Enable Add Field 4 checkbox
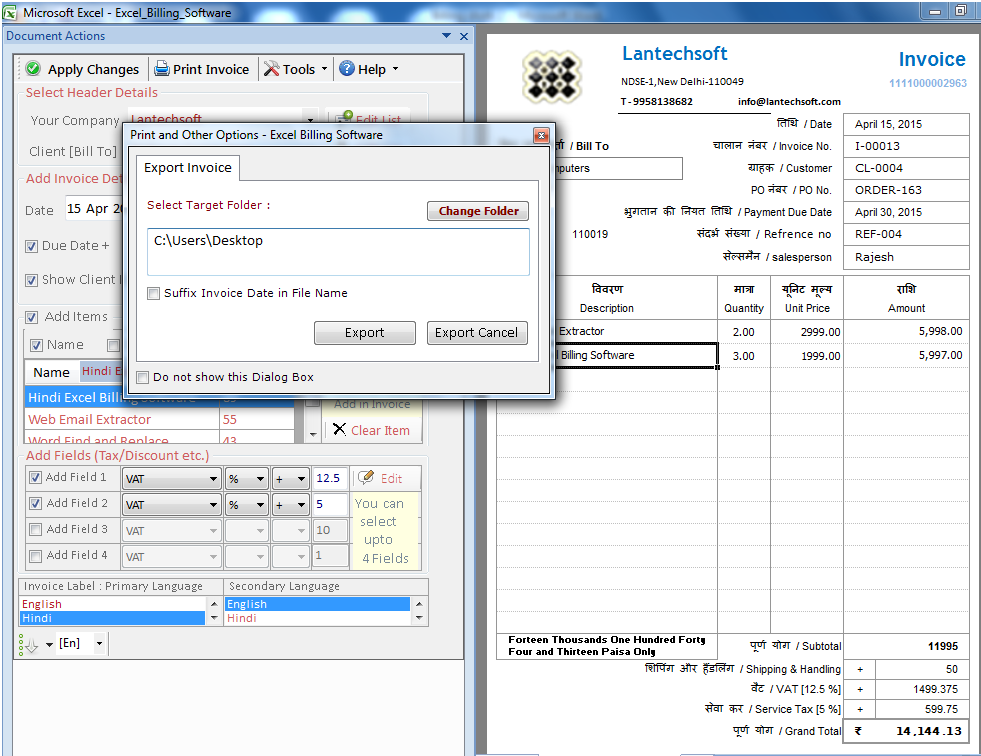The image size is (981, 756). 36,556
